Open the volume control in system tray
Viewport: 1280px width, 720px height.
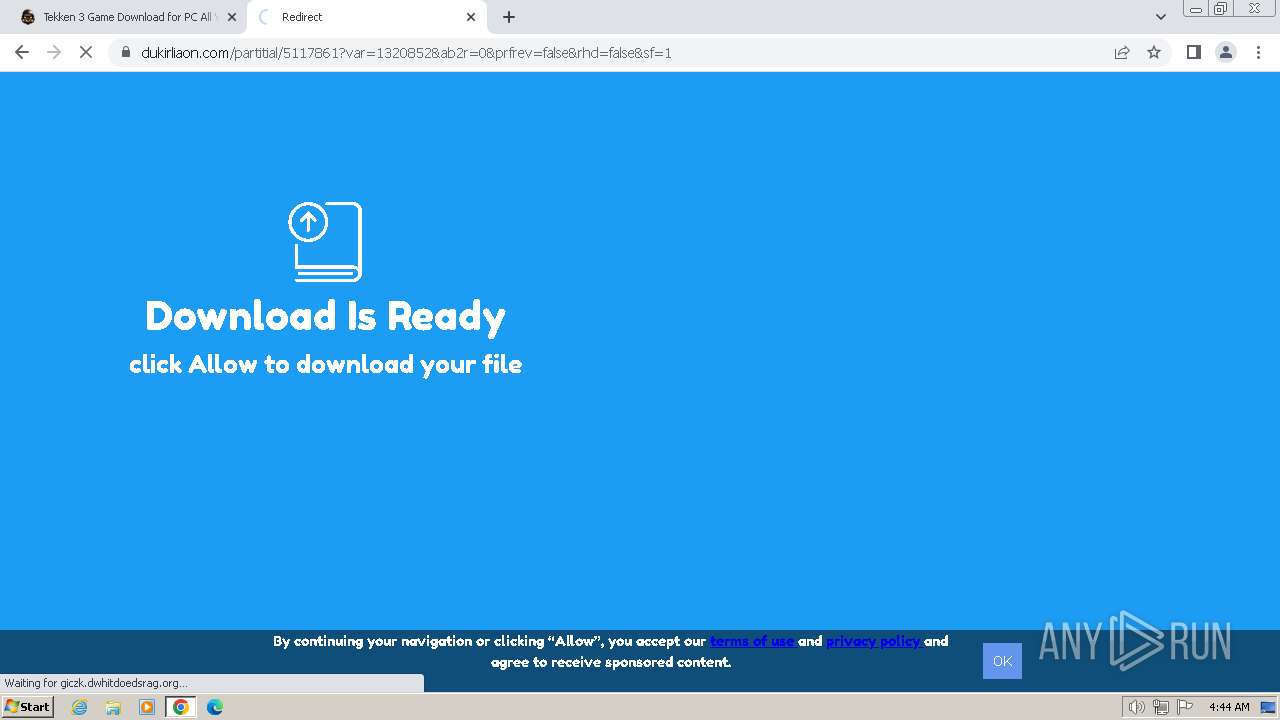[x=1136, y=707]
